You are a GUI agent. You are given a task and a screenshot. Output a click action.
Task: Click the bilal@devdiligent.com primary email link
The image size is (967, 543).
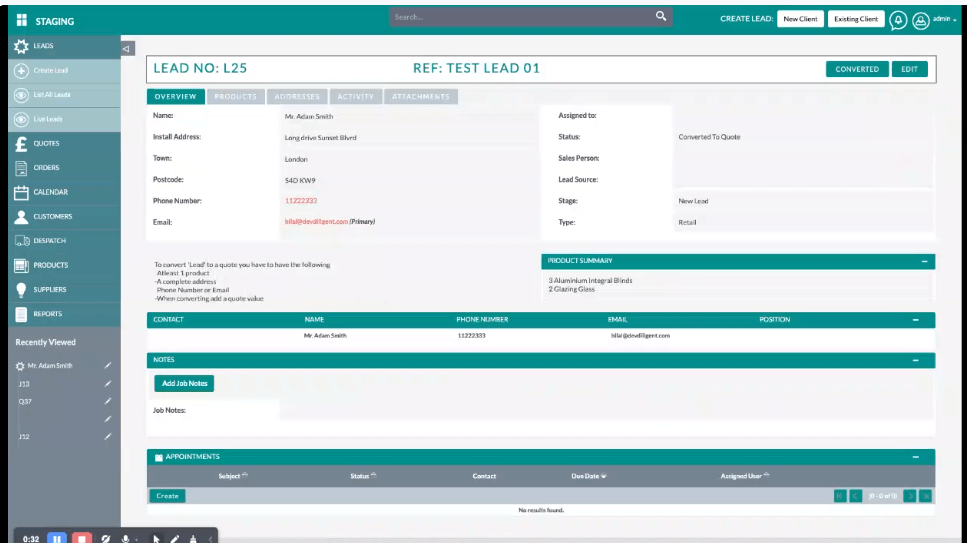316,222
